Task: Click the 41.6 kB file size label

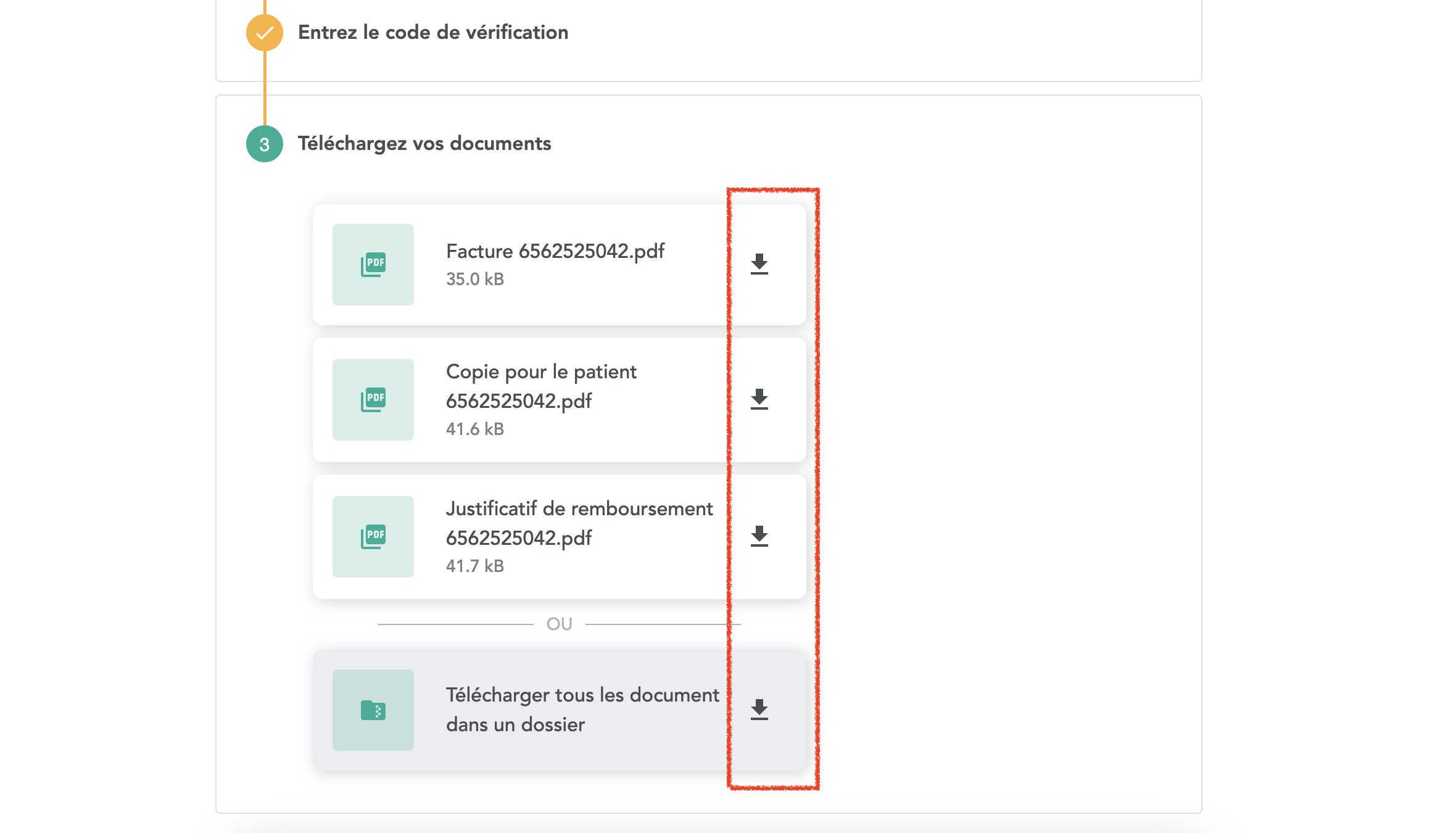Action: pyautogui.click(x=474, y=429)
